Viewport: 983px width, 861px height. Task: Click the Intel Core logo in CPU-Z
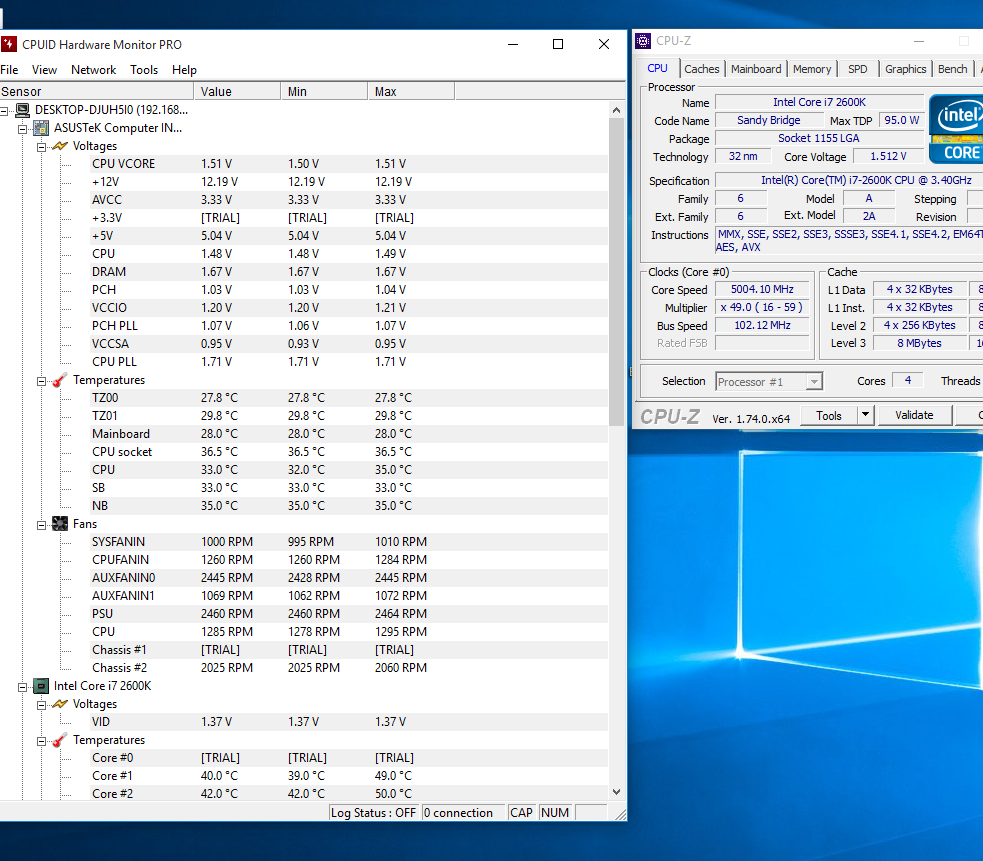(957, 129)
